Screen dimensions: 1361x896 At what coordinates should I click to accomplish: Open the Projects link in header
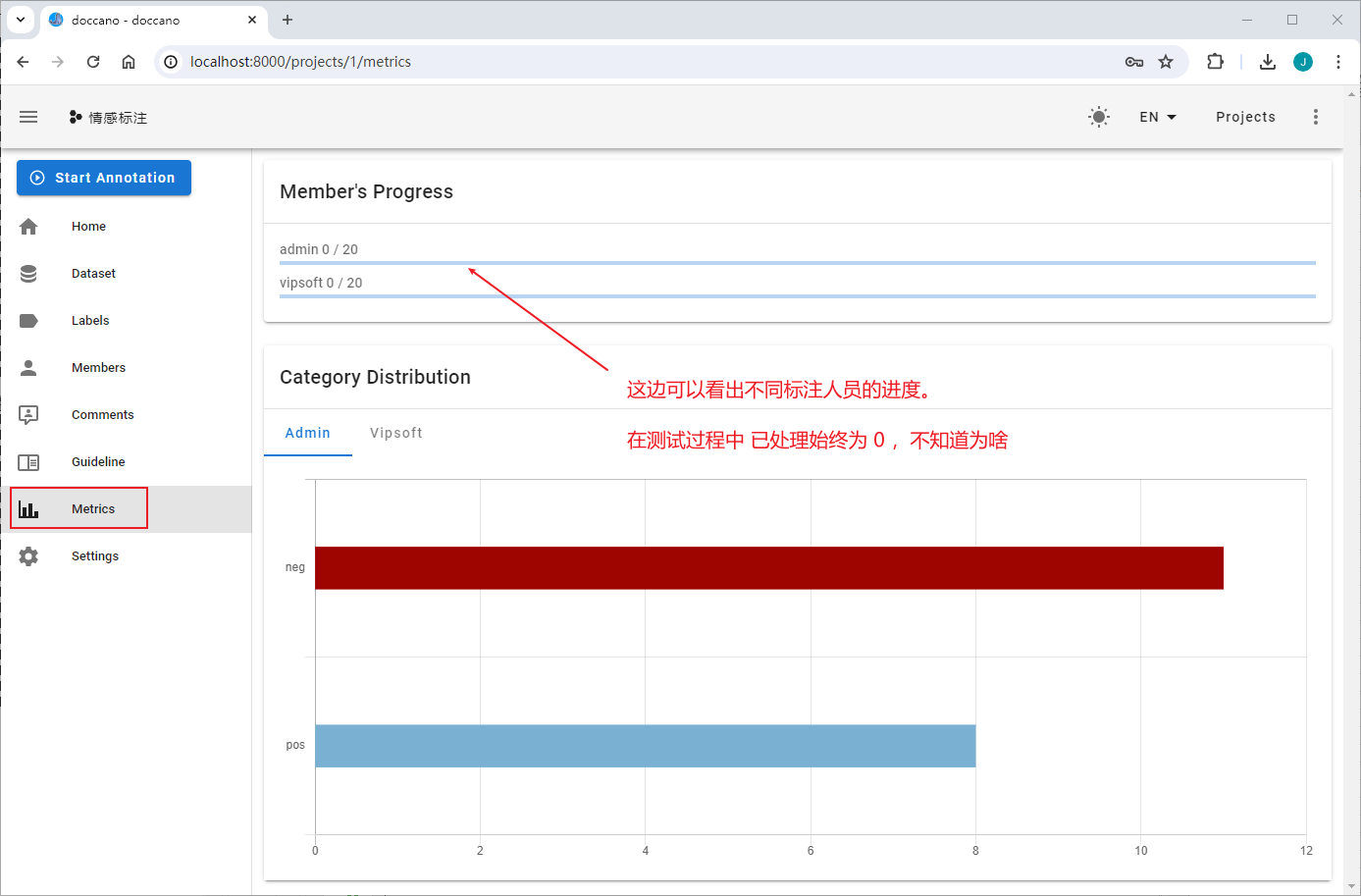(x=1245, y=117)
